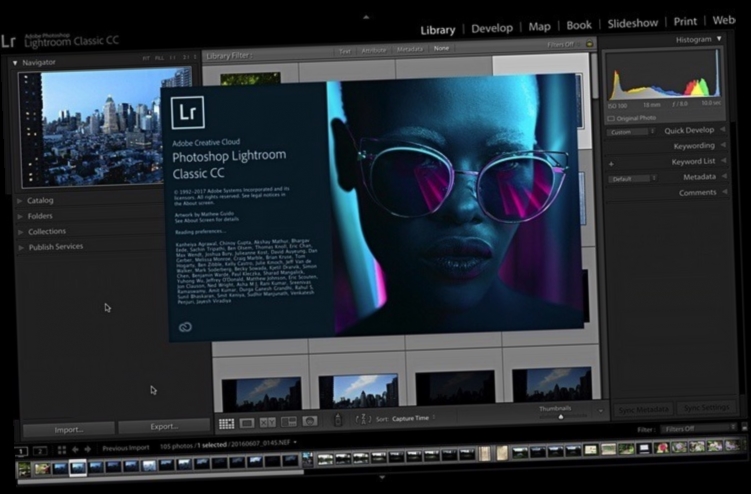Screen dimensions: 751x494
Task: Click Sync Settings button
Action: click(706, 408)
